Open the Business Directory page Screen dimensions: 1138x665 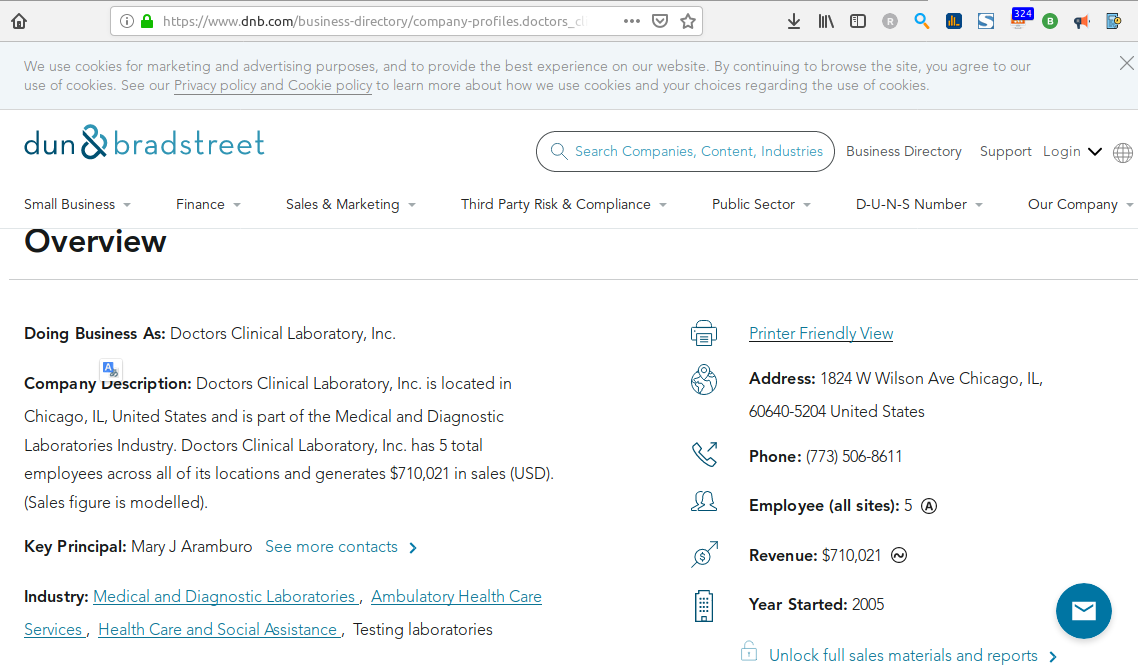click(904, 151)
